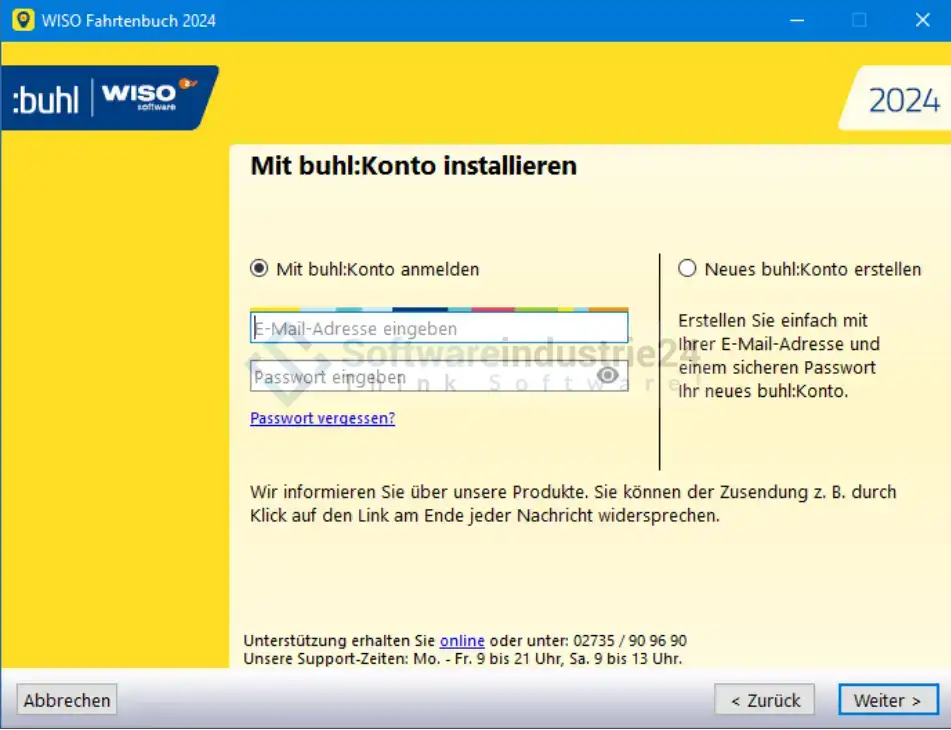951x730 pixels.
Task: Choose "Neues buhl:Konto erstellen" option
Action: pos(687,269)
